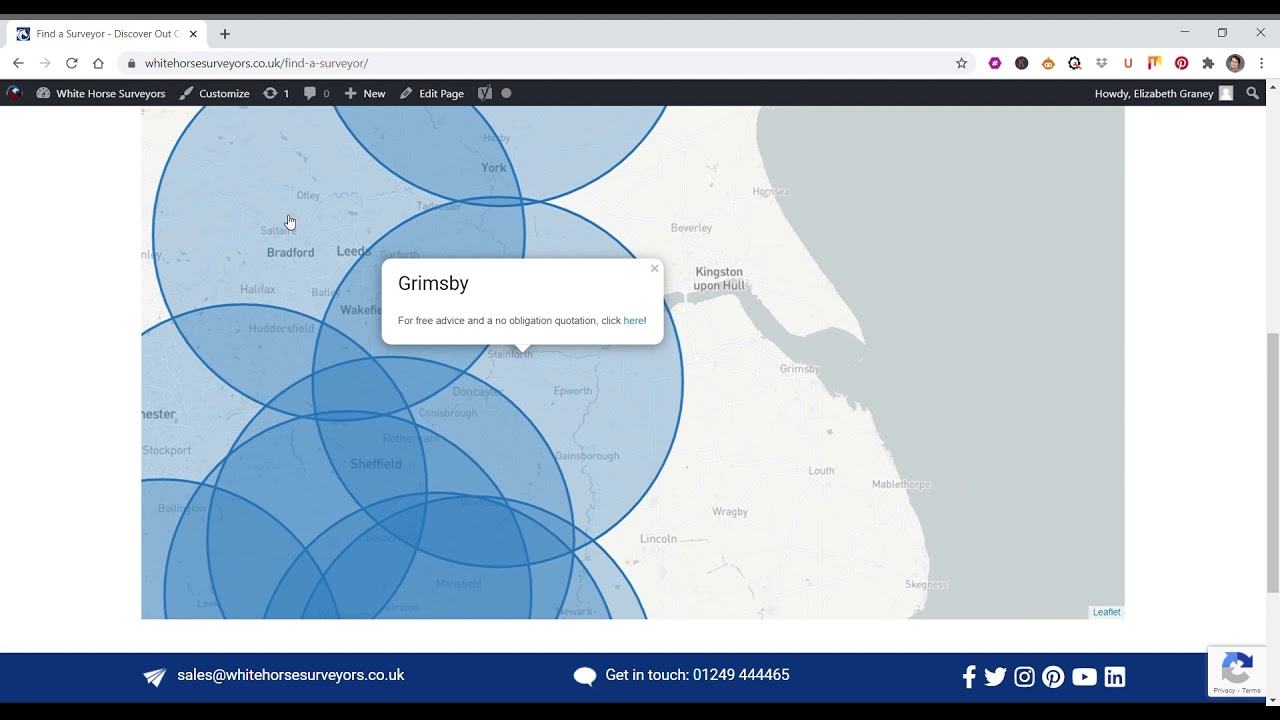Open the Facebook social icon
Viewport: 1280px width, 720px height.
(x=969, y=677)
